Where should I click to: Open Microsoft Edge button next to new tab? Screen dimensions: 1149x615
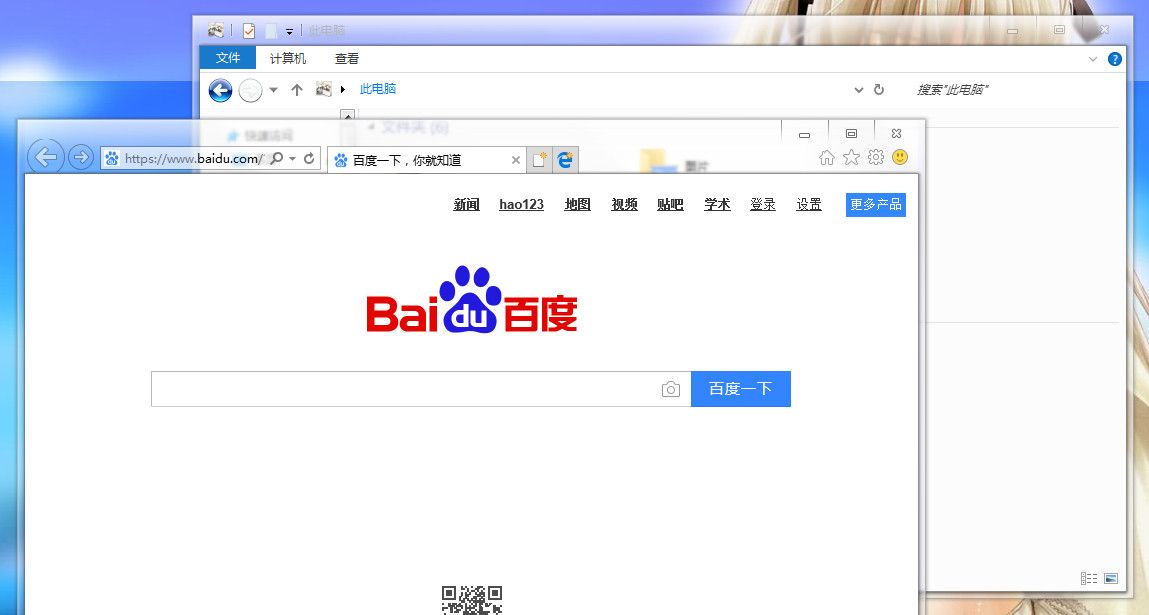click(x=565, y=160)
